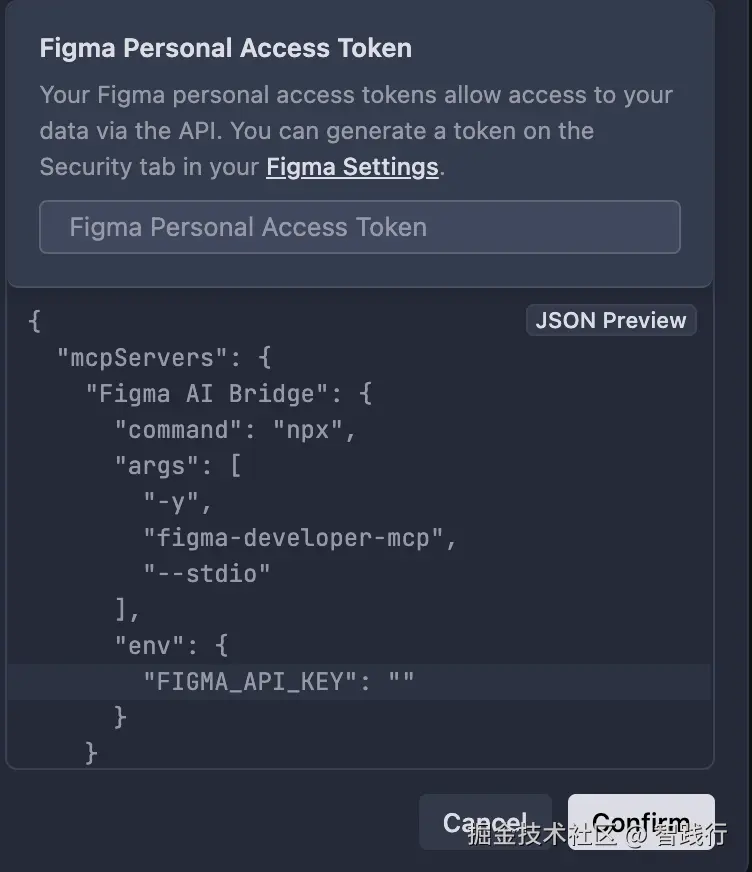Click the "env" key line
The width and height of the screenshot is (752, 872).
pyautogui.click(x=171, y=646)
